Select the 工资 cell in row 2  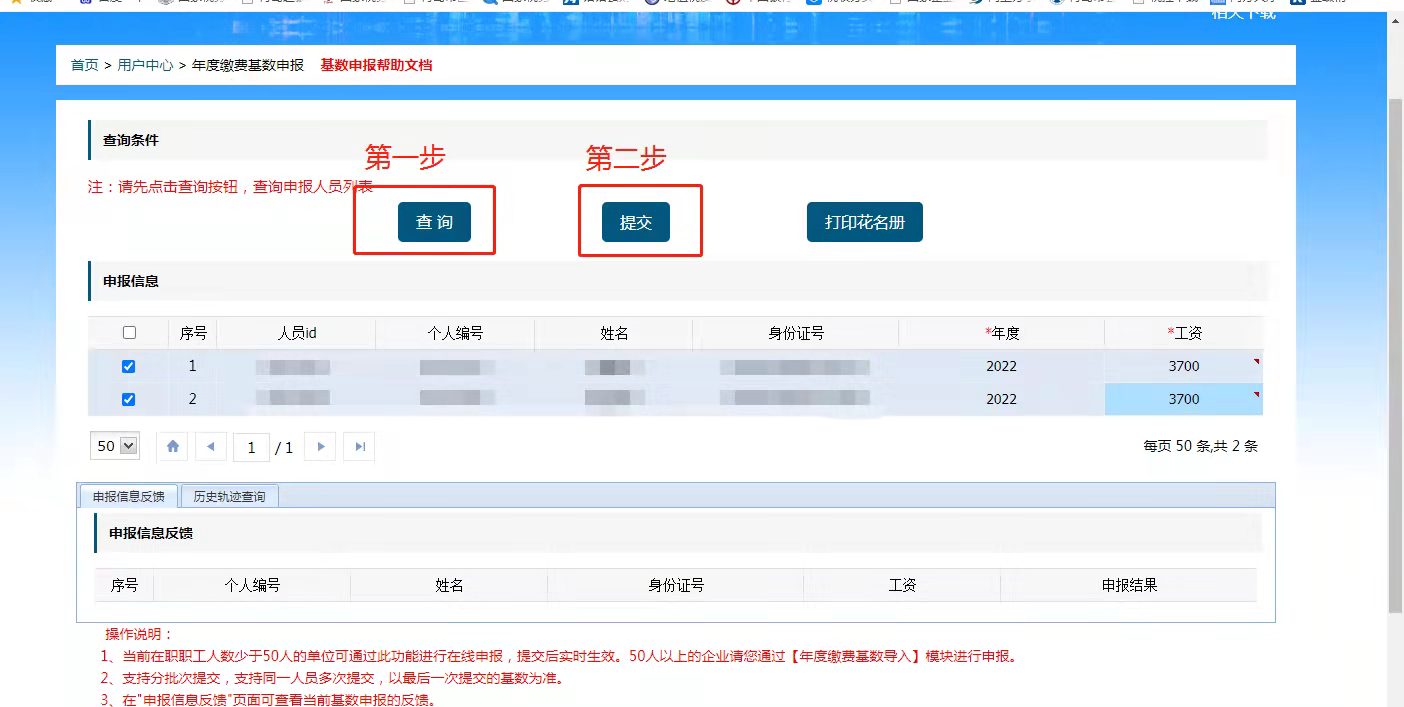(x=1183, y=399)
